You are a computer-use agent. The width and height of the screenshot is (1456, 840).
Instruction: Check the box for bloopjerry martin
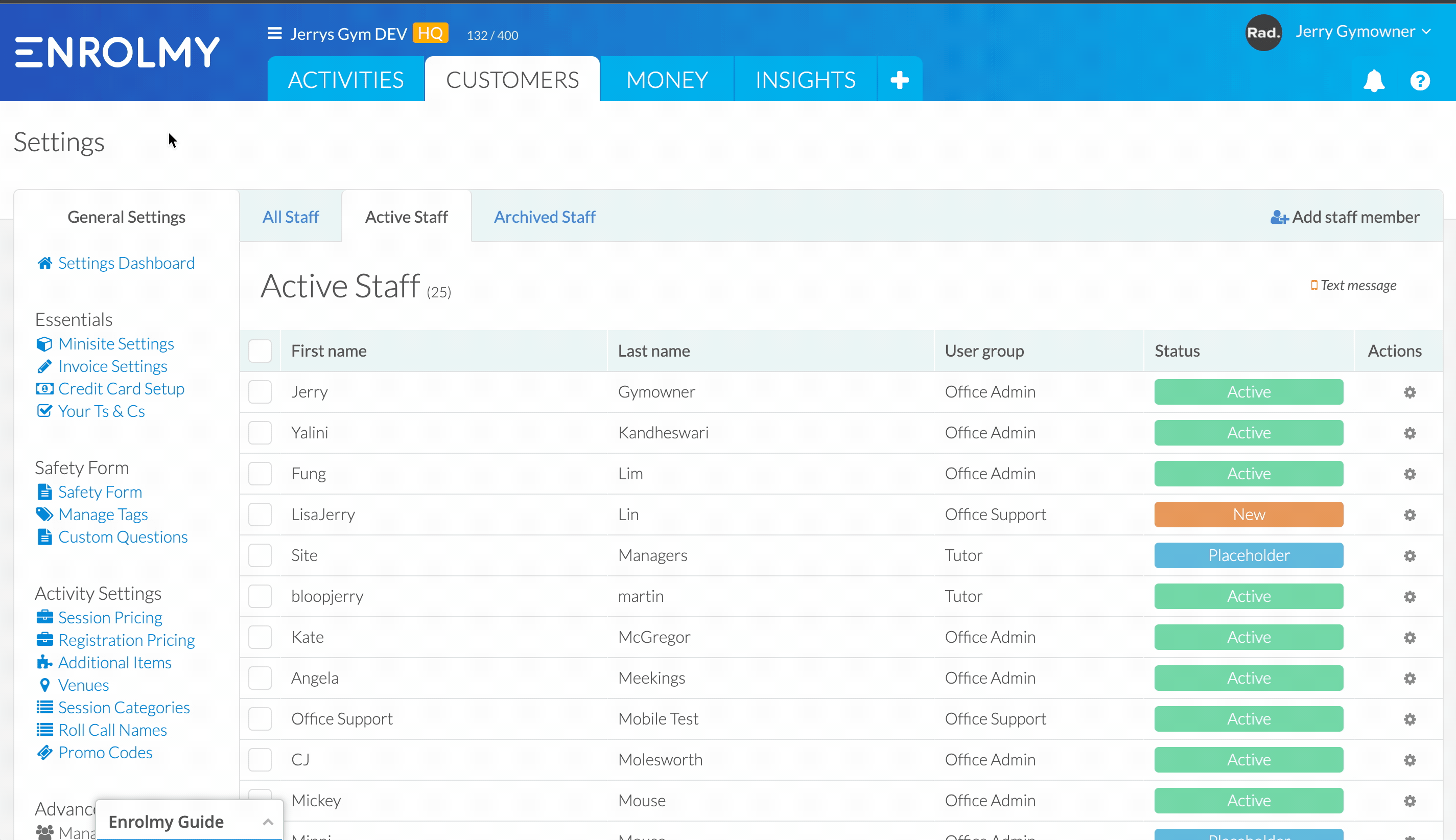point(260,596)
